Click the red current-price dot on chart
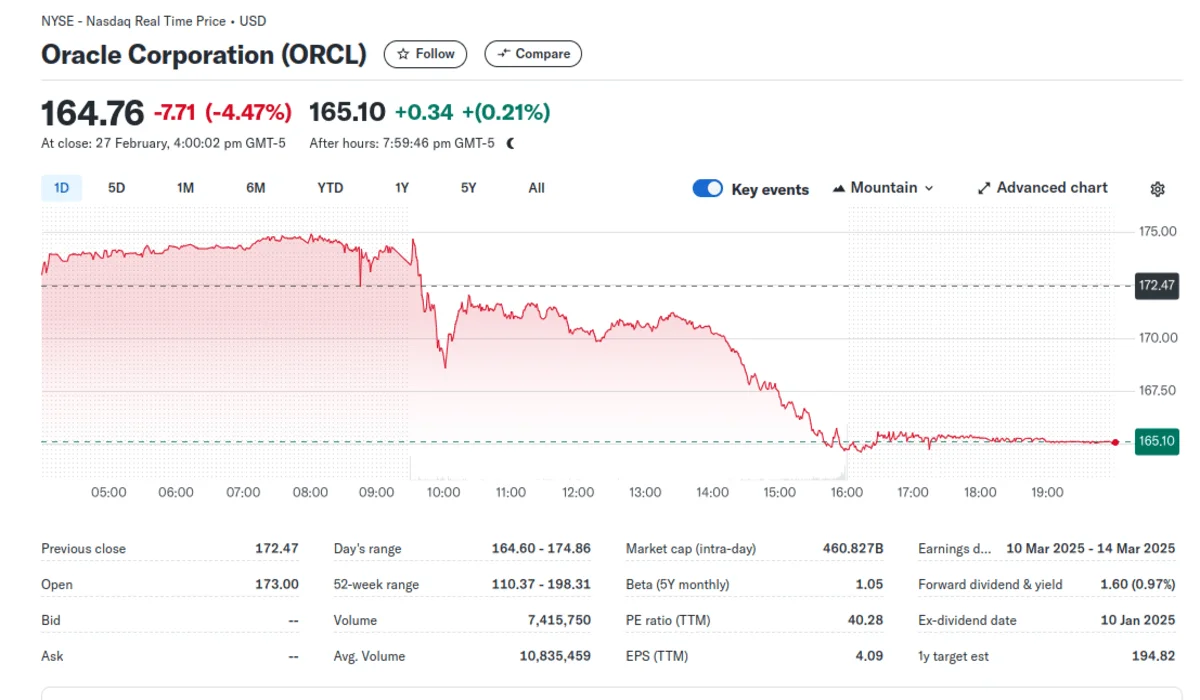 [x=1115, y=441]
